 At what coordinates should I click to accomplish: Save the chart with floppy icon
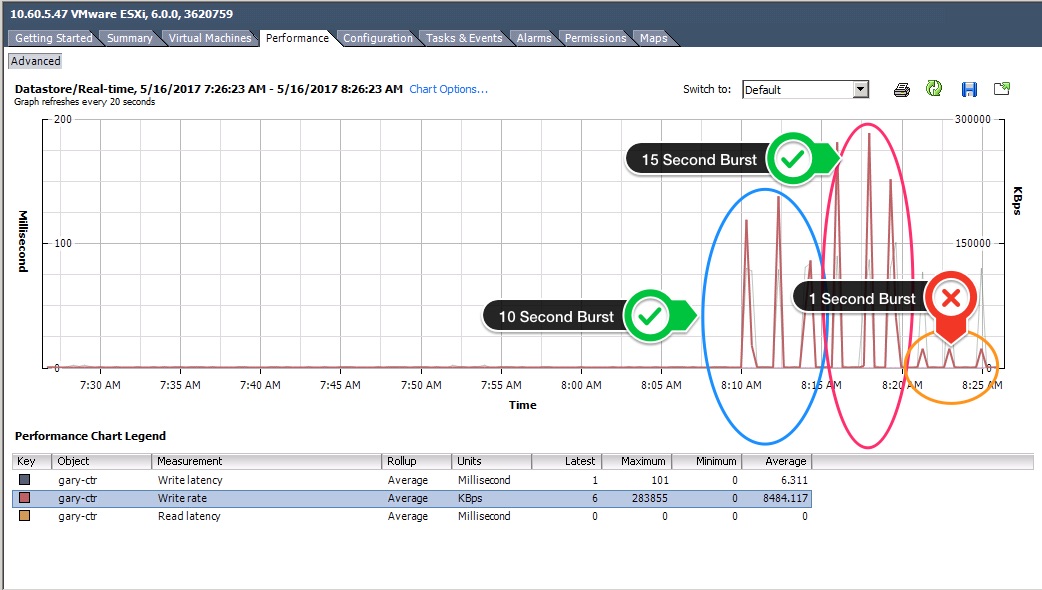(x=969, y=89)
